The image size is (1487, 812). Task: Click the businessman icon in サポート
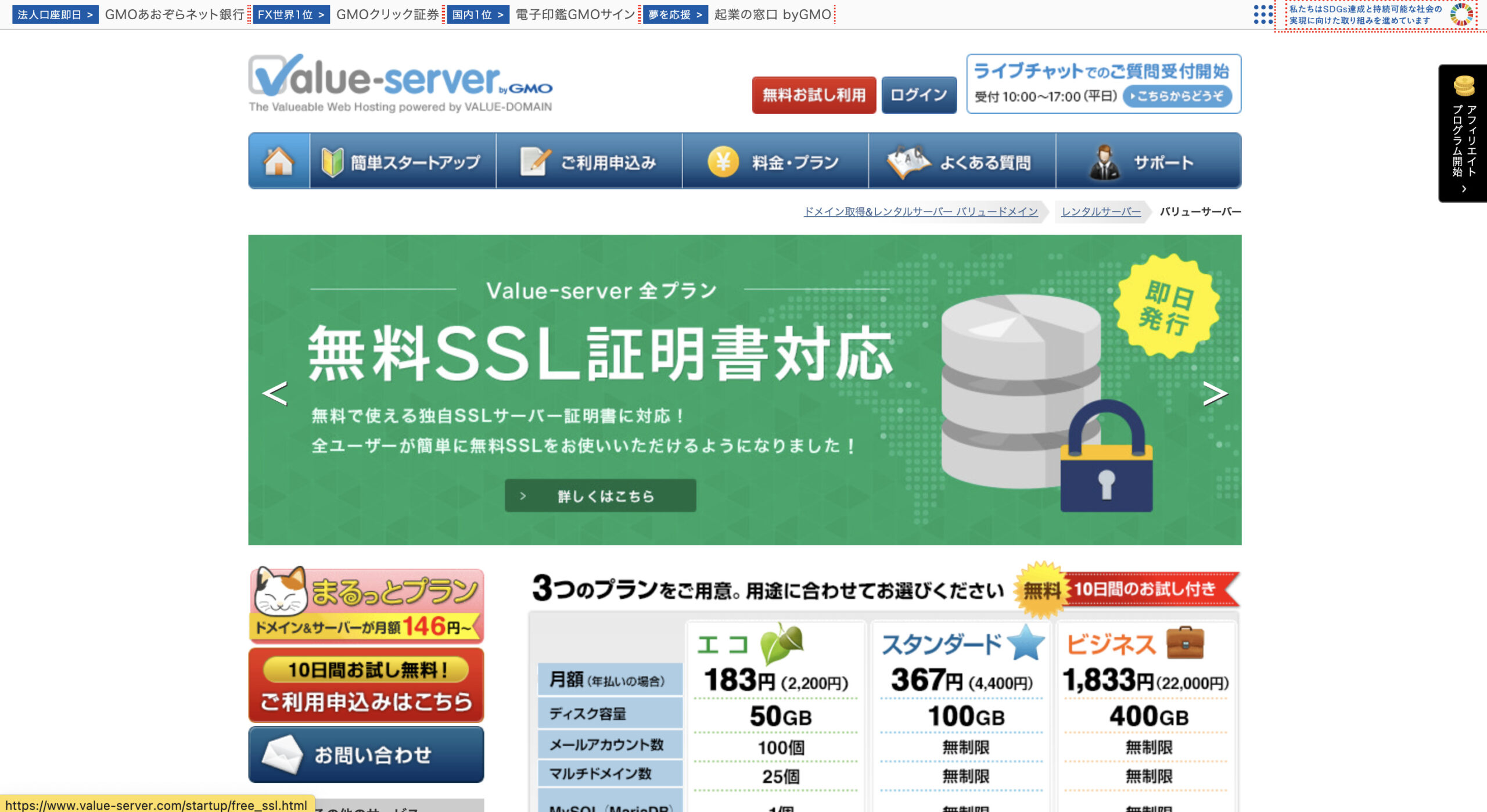tap(1104, 162)
